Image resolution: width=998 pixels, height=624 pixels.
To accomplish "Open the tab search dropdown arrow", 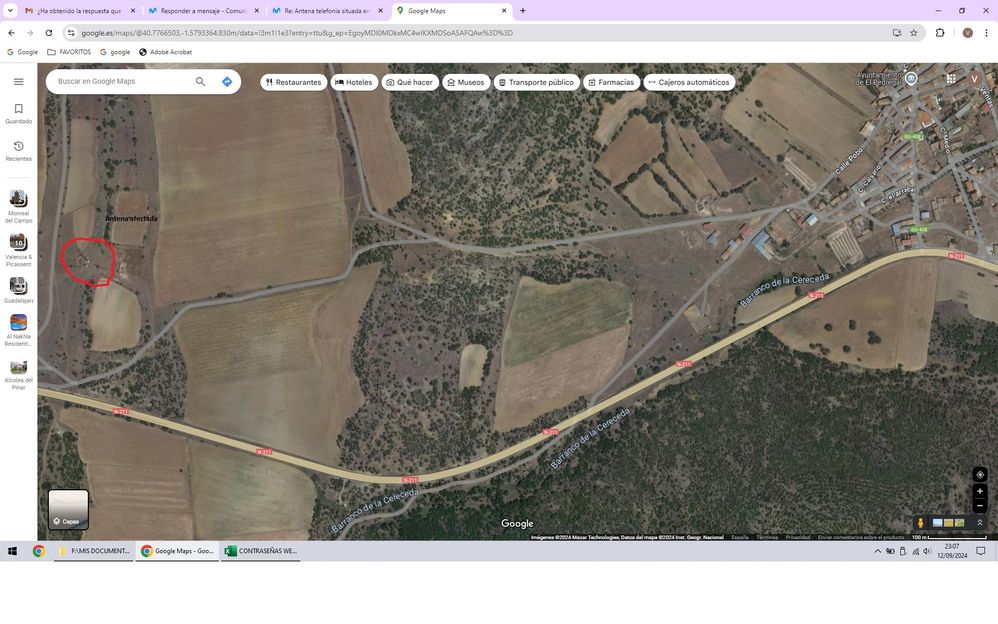I will 11,11.
